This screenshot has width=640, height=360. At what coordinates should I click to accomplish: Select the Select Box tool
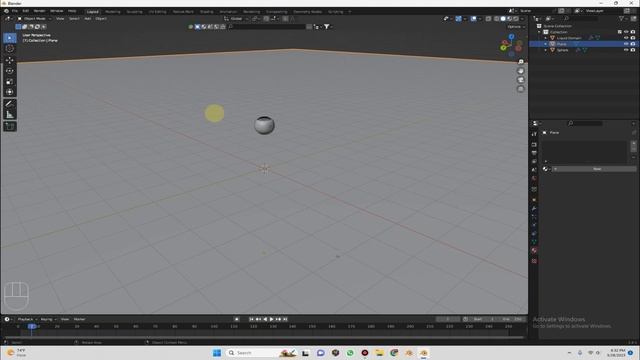coord(10,38)
